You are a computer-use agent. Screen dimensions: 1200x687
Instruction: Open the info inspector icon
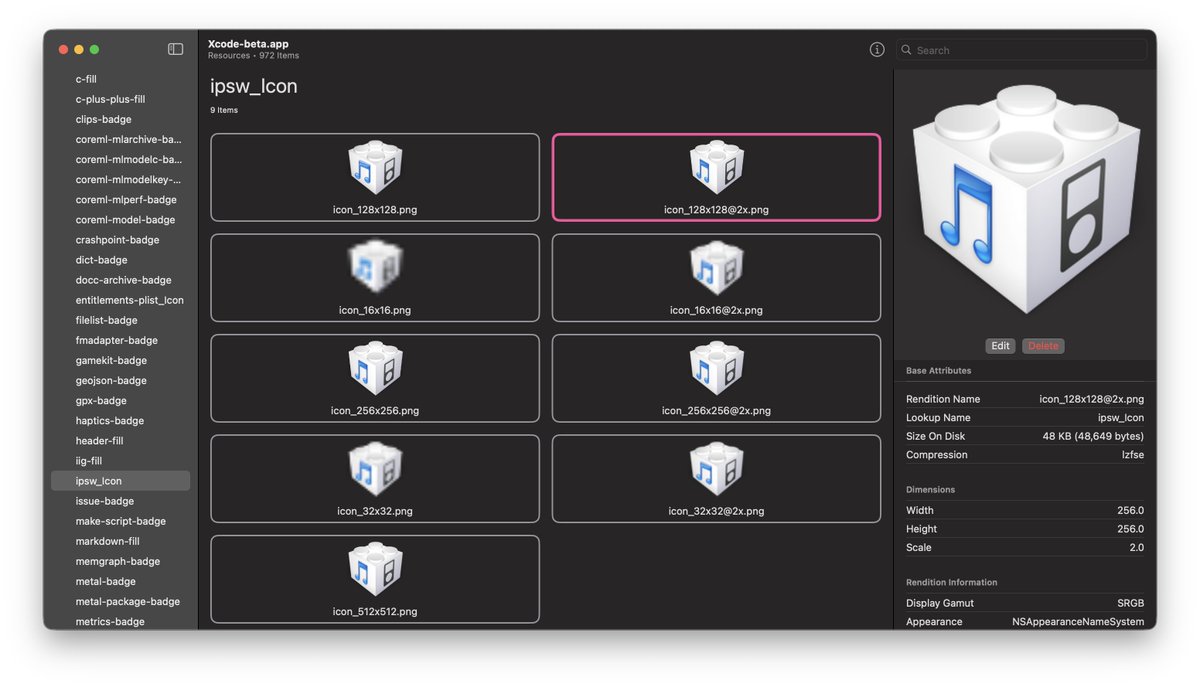tap(877, 49)
